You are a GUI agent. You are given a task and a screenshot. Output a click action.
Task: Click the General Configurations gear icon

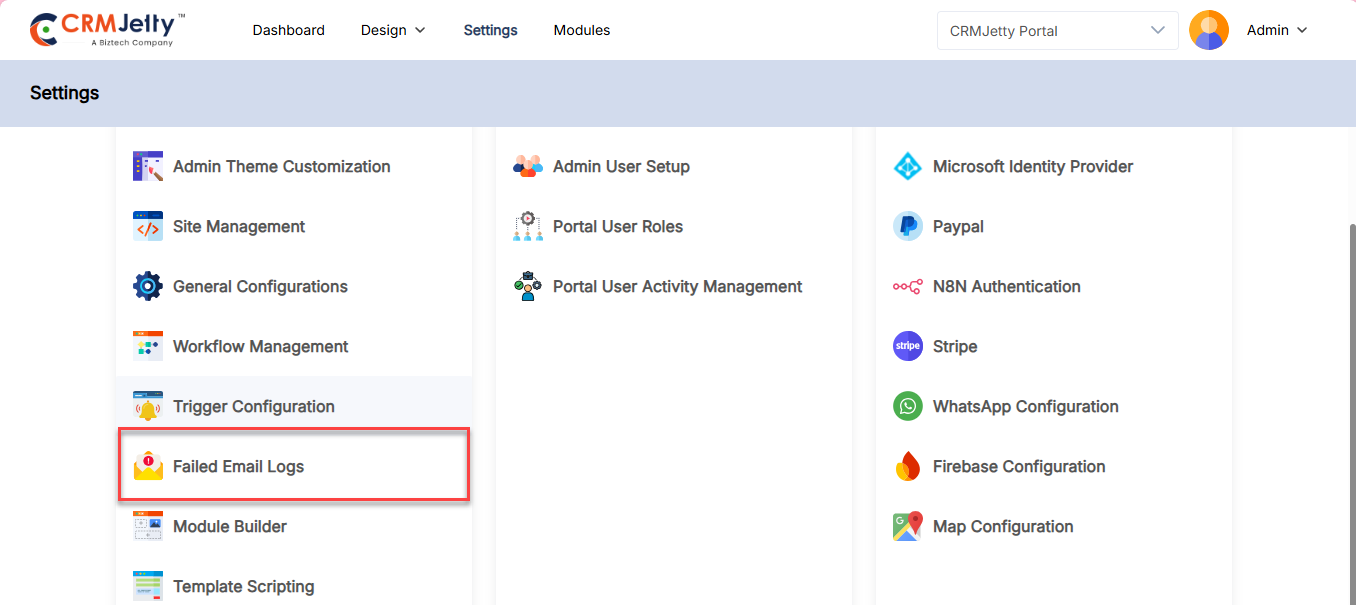(x=148, y=287)
